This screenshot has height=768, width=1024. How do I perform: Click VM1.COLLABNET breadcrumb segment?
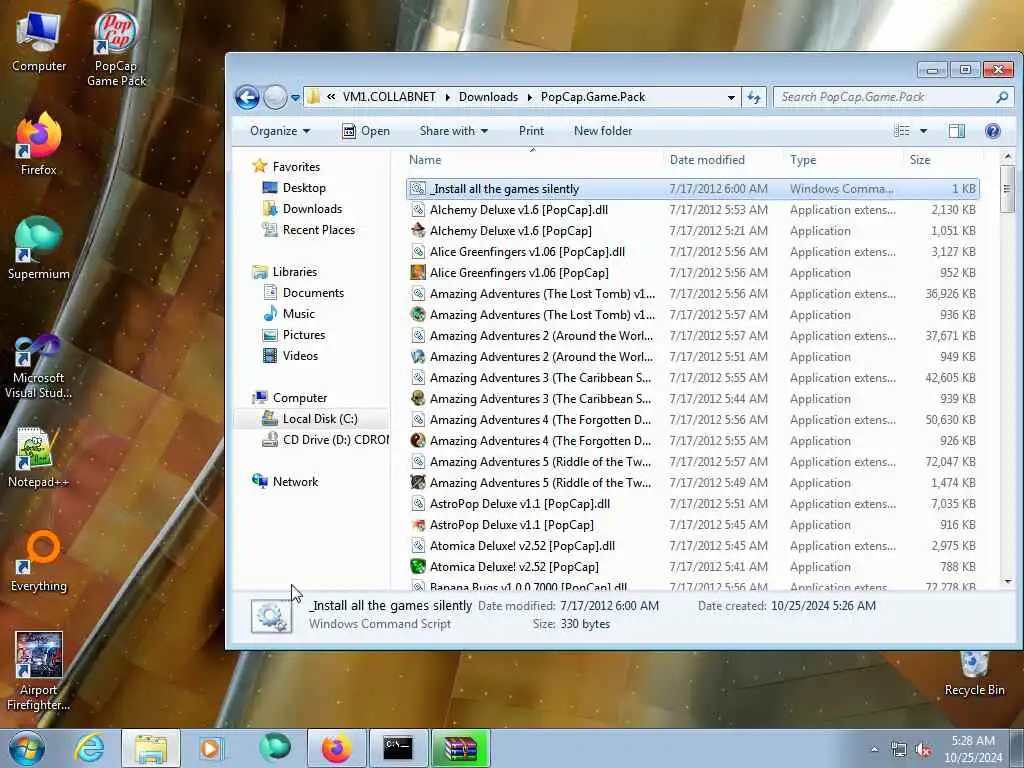pos(389,97)
